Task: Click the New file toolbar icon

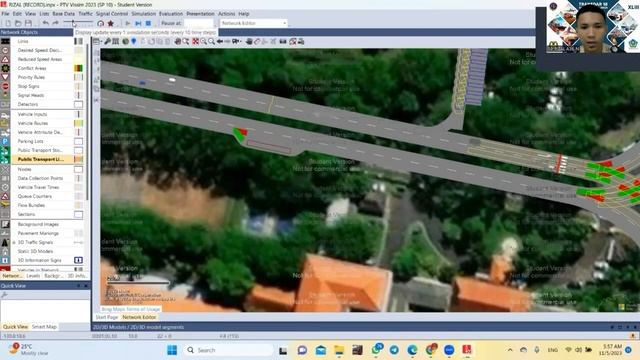Action: (x=8, y=23)
